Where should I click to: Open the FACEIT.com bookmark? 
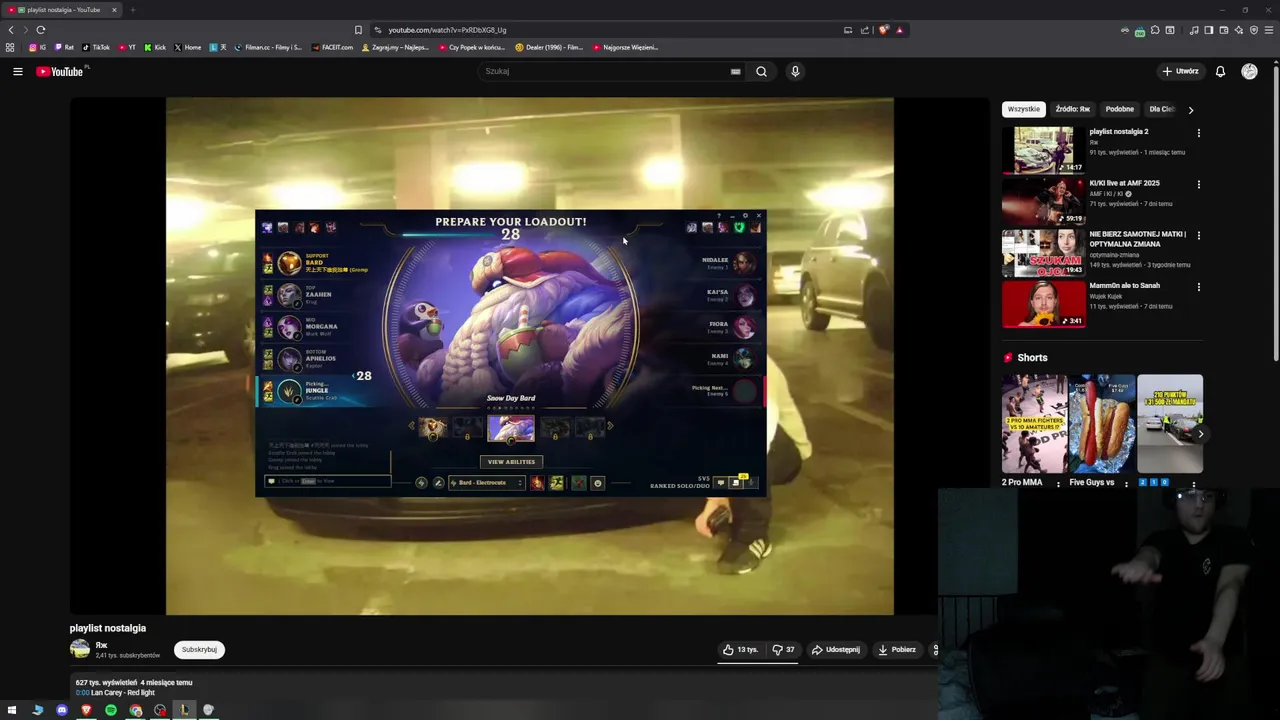pyautogui.click(x=332, y=47)
